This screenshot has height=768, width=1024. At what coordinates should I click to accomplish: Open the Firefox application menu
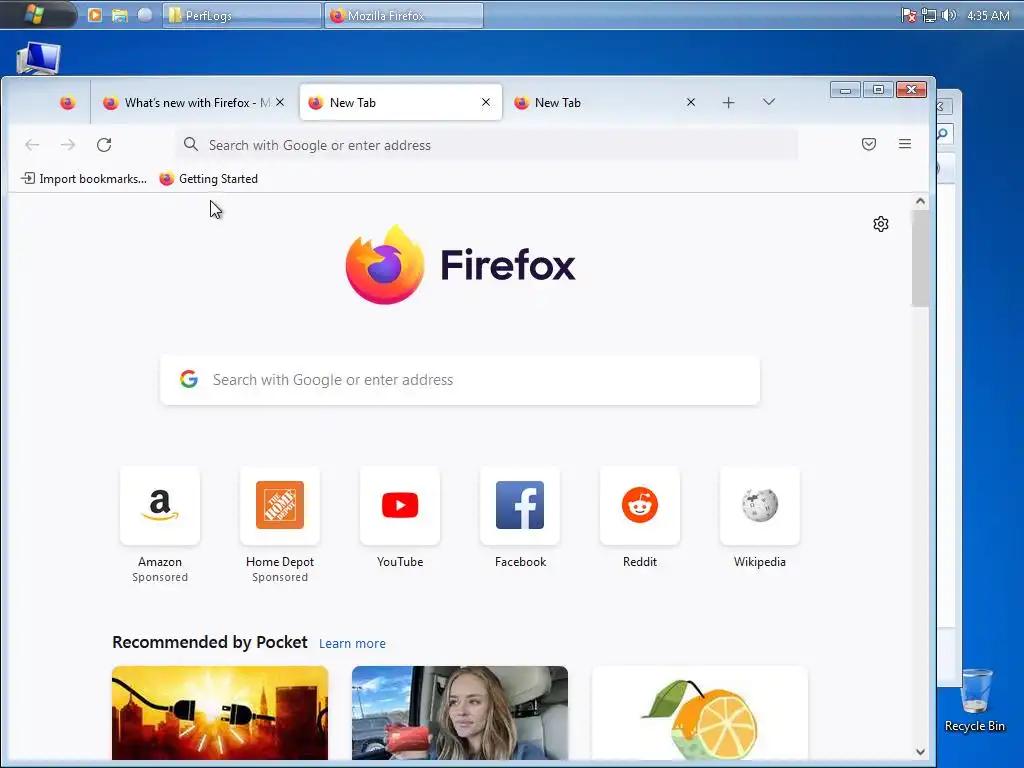904,144
